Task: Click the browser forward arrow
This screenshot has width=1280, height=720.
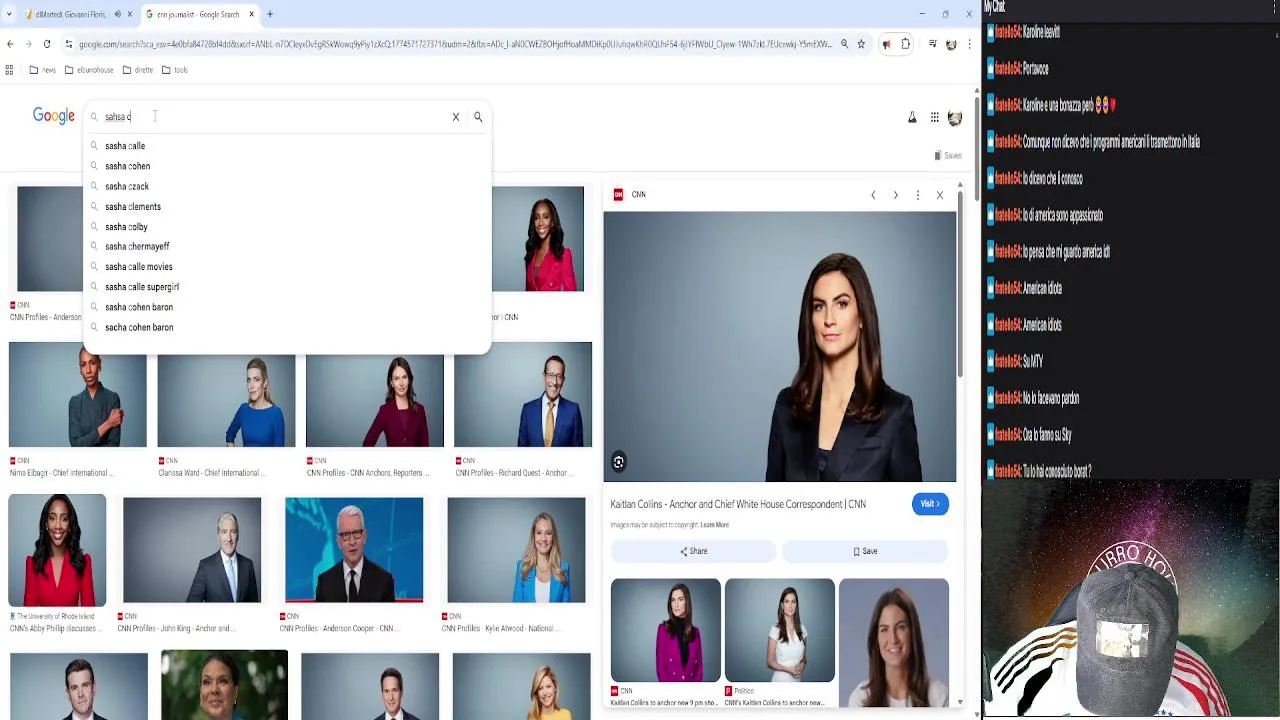Action: (x=28, y=44)
